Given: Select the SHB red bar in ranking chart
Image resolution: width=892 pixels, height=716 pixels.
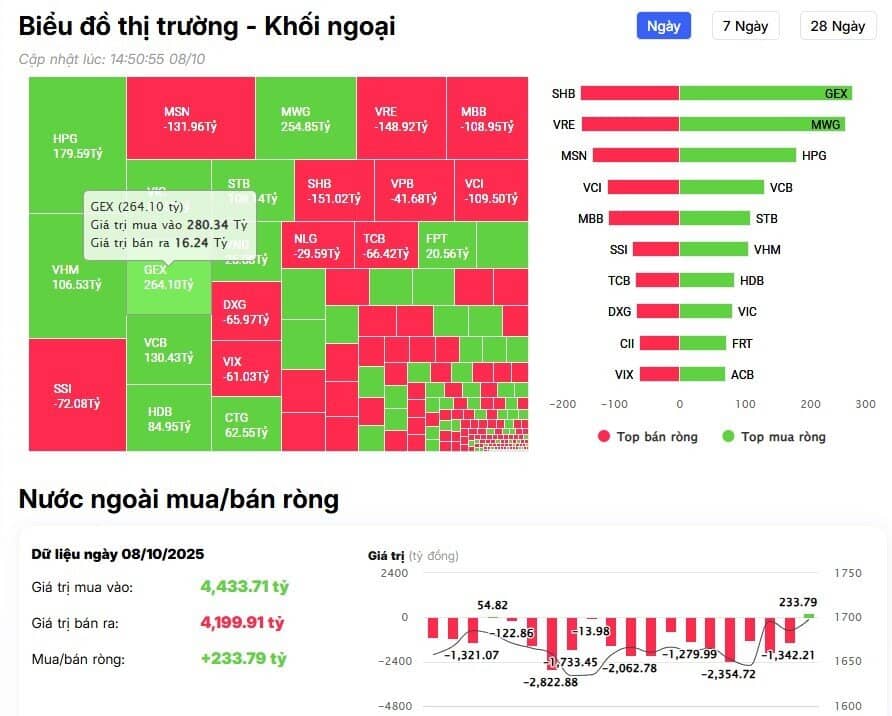Looking at the screenshot, I should [630, 93].
